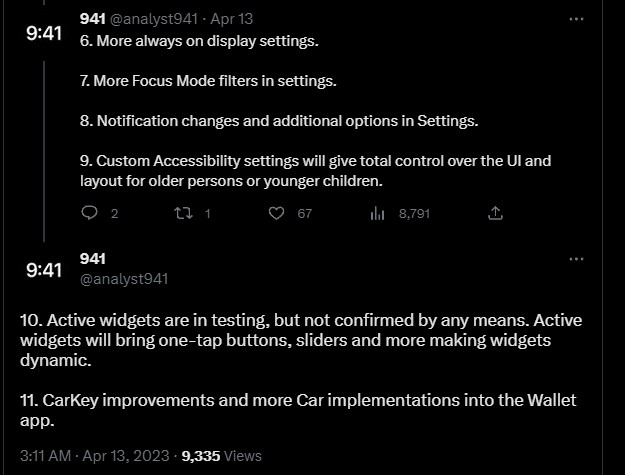View analytics icon showing 8,791 views
The width and height of the screenshot is (625, 475).
377,214
